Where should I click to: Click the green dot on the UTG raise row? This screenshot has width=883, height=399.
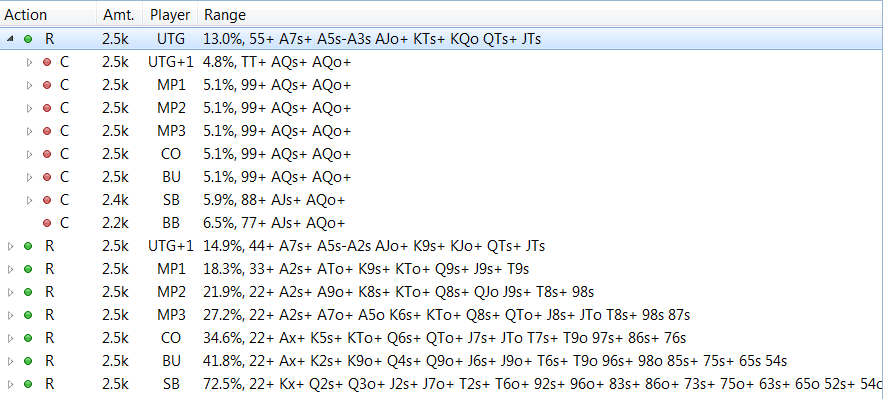point(28,39)
